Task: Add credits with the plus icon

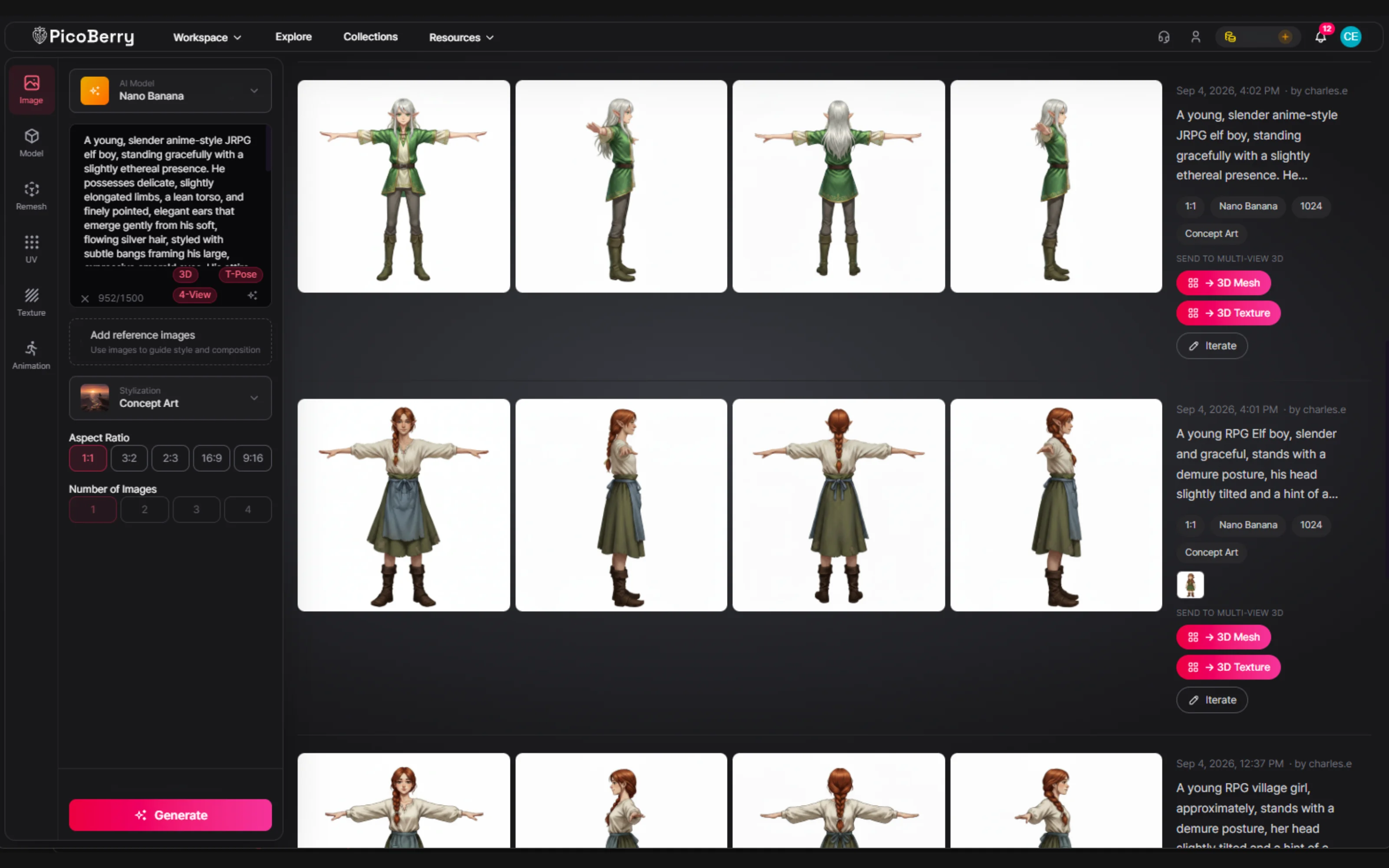Action: pos(1285,37)
